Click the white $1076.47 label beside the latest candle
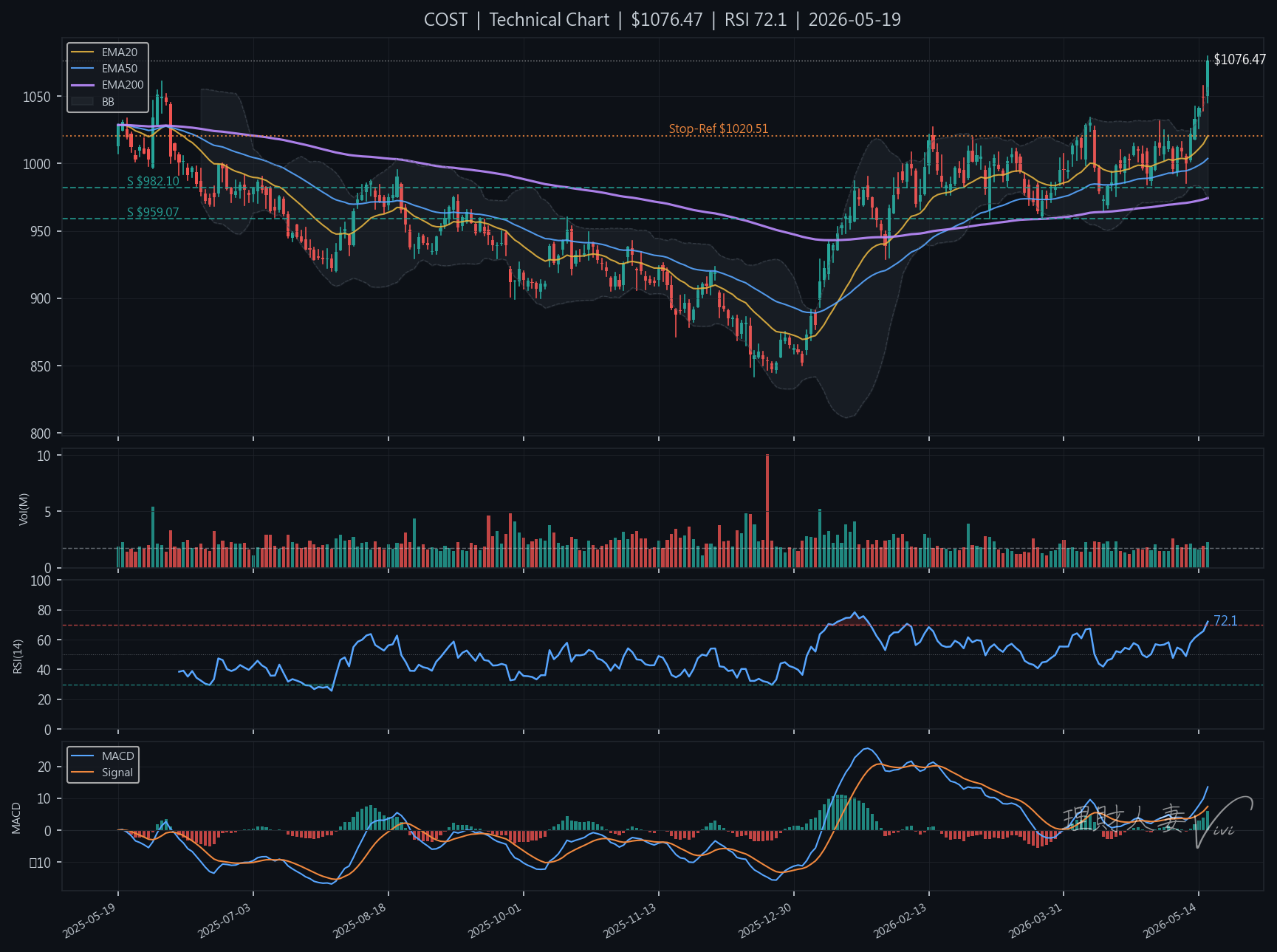The height and width of the screenshot is (952, 1277). 1239,60
